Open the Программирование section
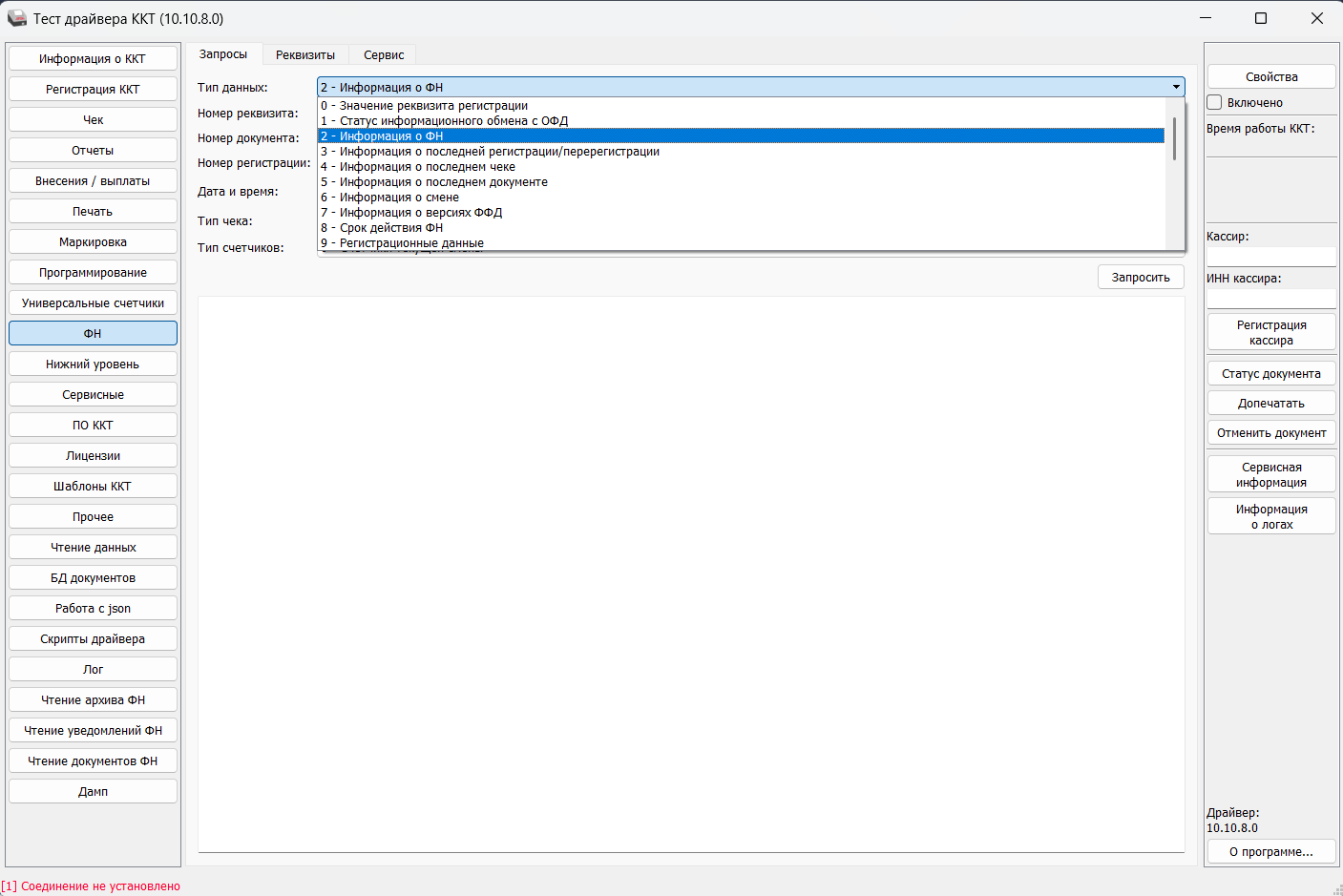The width and height of the screenshot is (1343, 896). coord(93,272)
